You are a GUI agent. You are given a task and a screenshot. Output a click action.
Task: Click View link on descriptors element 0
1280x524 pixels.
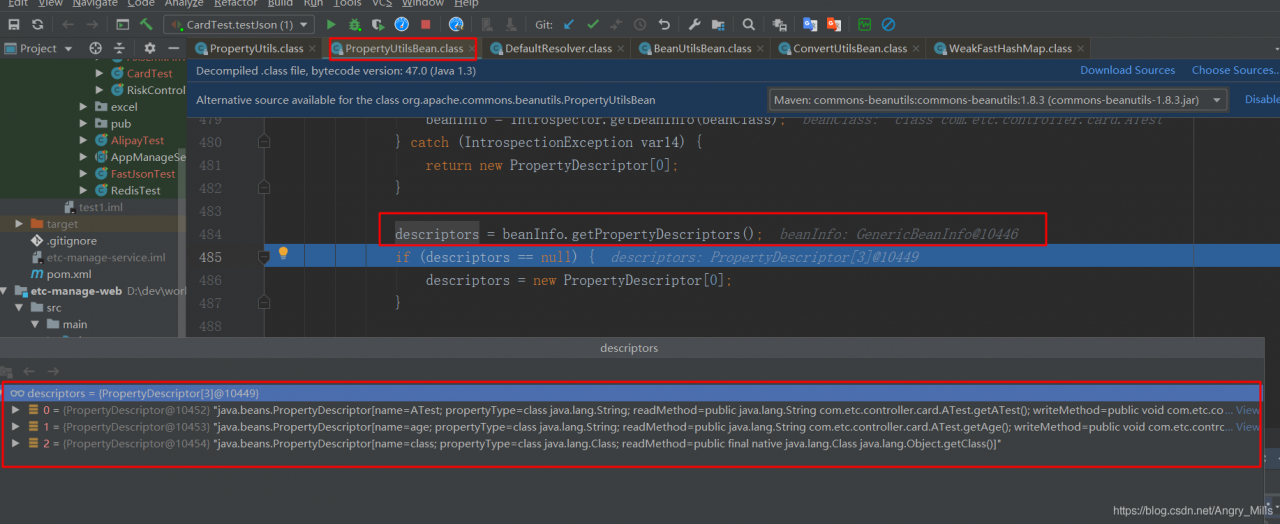click(x=1248, y=410)
